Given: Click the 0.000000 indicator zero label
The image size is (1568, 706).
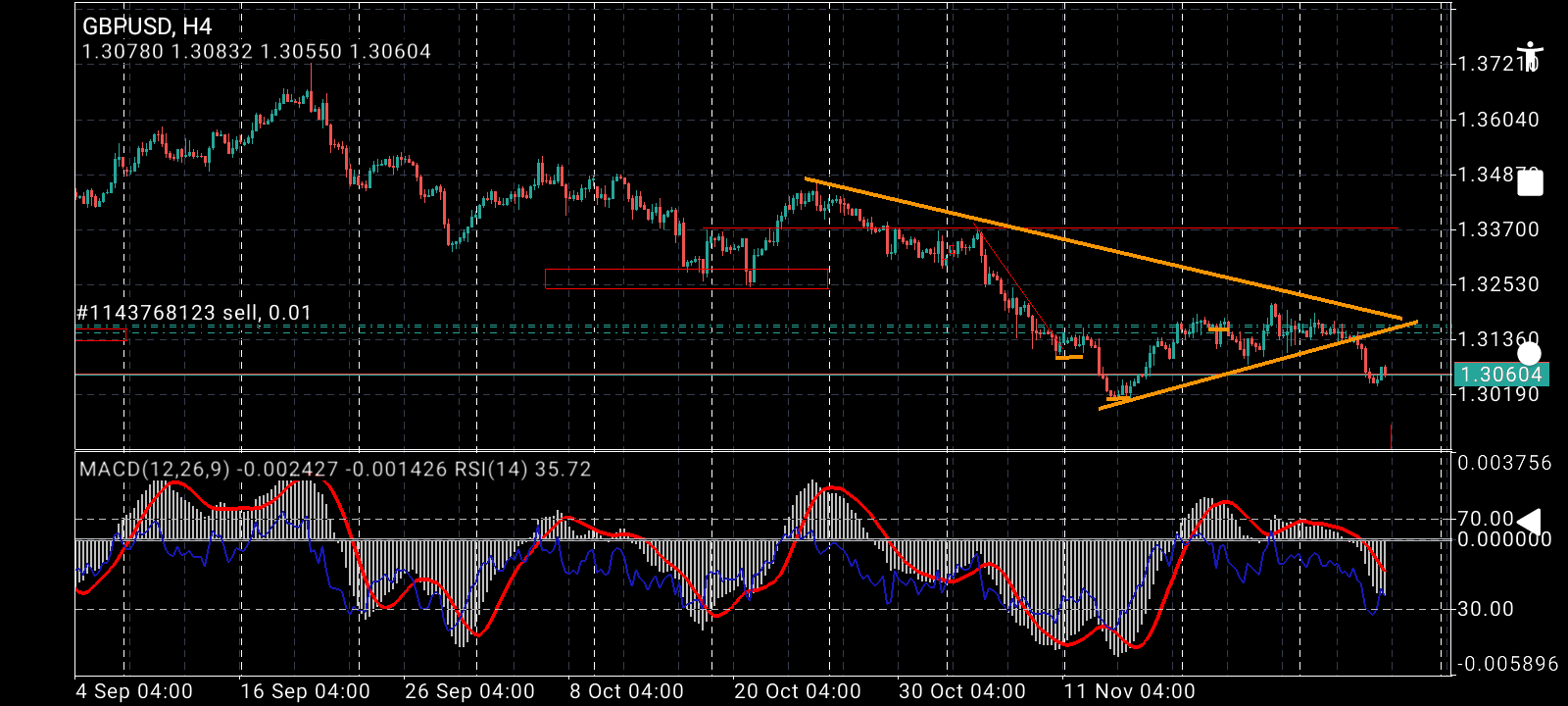Looking at the screenshot, I should pyautogui.click(x=1504, y=539).
